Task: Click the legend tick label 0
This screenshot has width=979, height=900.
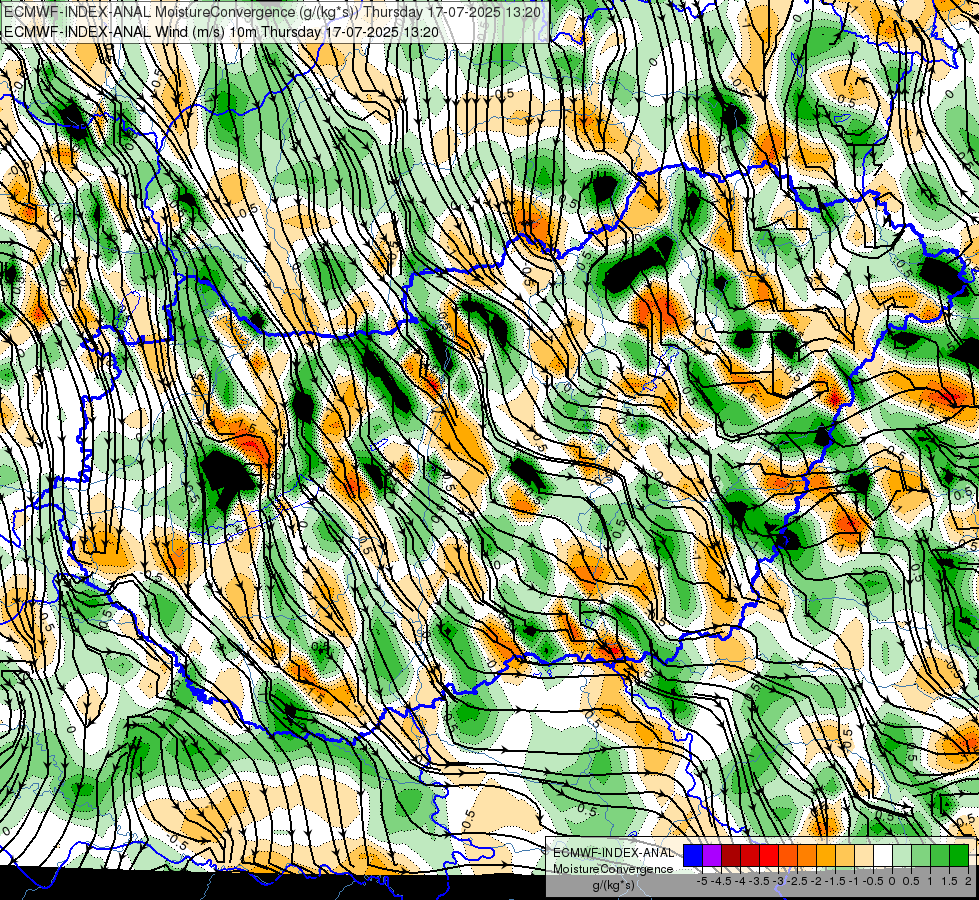Action: click(x=892, y=881)
